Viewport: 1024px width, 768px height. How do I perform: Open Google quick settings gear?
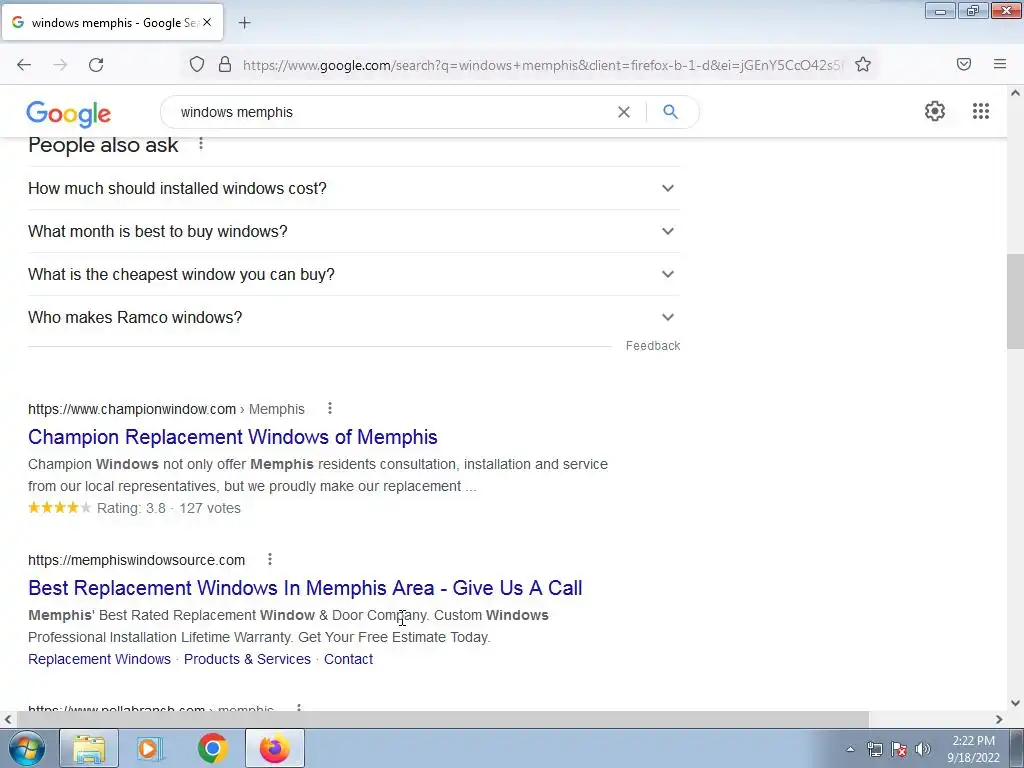click(935, 111)
